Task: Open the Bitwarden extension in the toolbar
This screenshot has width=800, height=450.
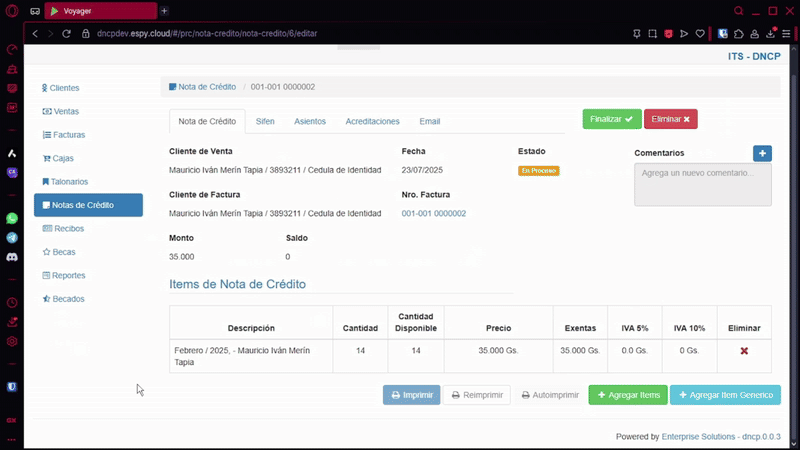Action: [723, 33]
